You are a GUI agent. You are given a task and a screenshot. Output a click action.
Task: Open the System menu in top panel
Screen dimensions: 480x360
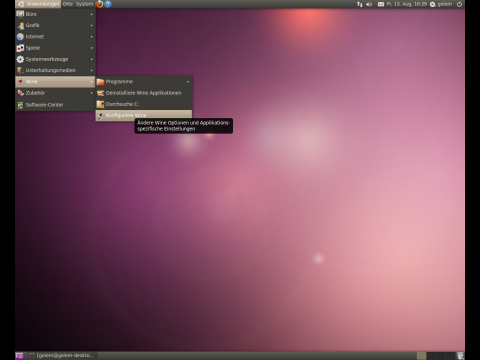84,4
